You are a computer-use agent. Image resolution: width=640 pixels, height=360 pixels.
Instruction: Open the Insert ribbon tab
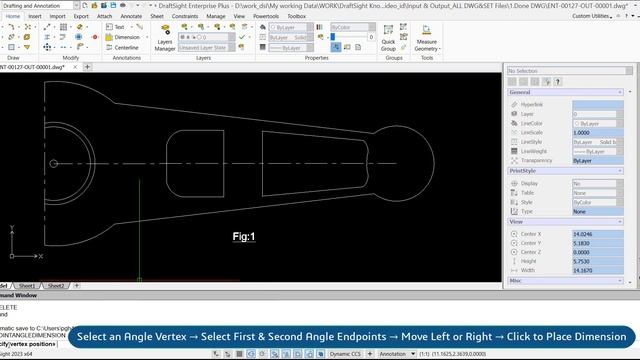click(35, 16)
